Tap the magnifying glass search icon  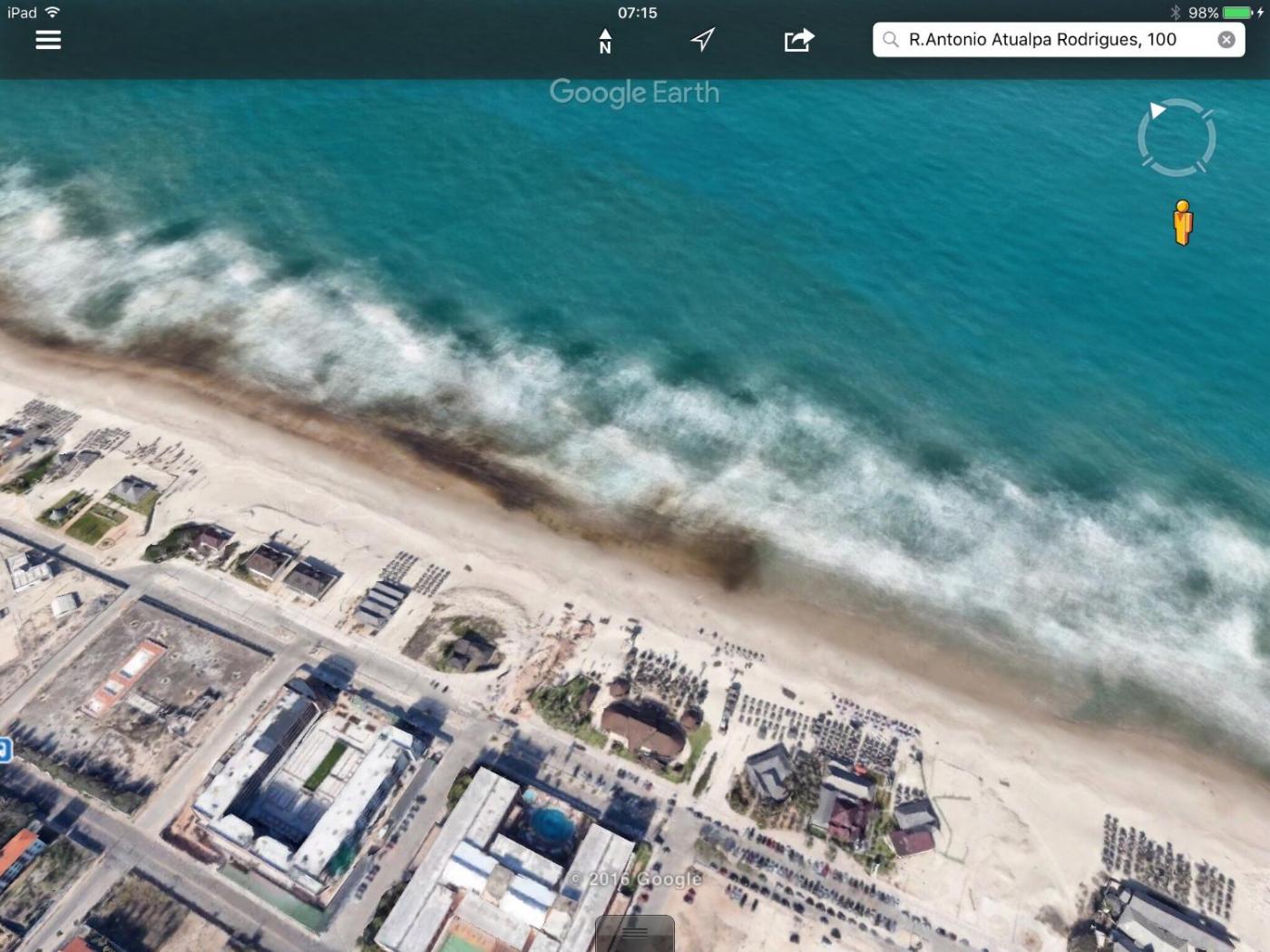point(891,40)
